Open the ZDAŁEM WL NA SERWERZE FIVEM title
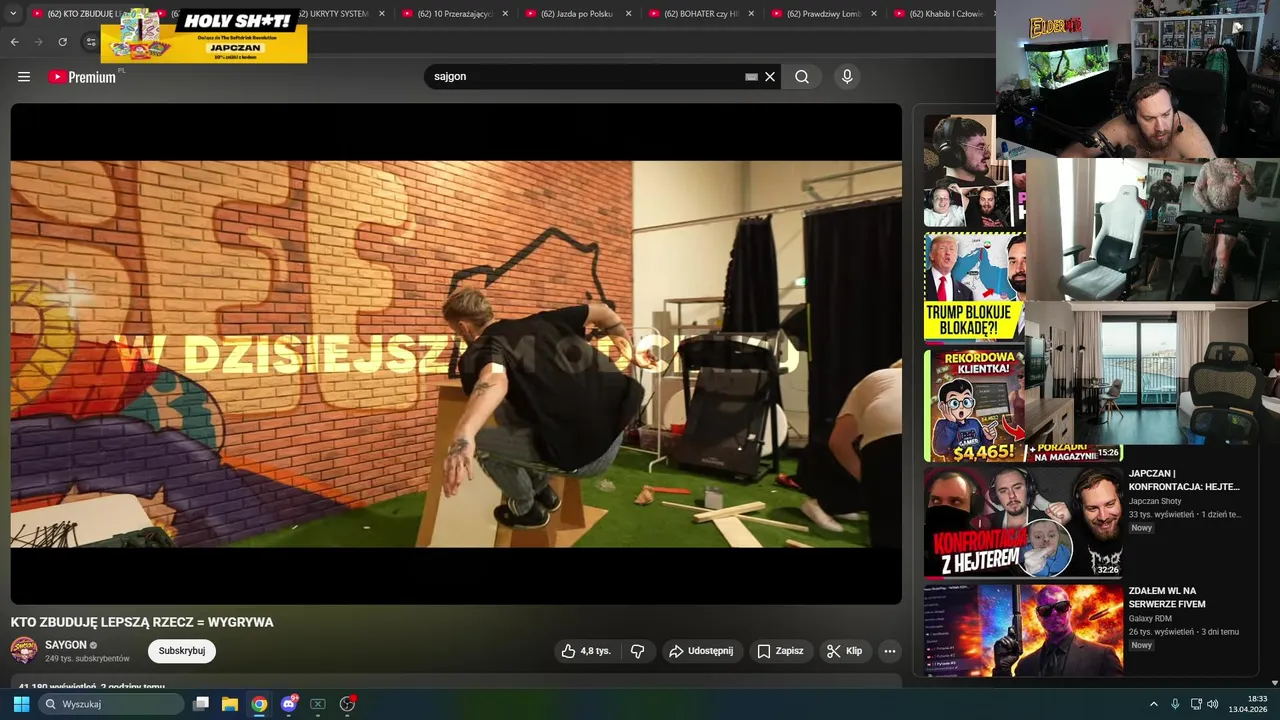The width and height of the screenshot is (1280, 720). pyautogui.click(x=1167, y=598)
